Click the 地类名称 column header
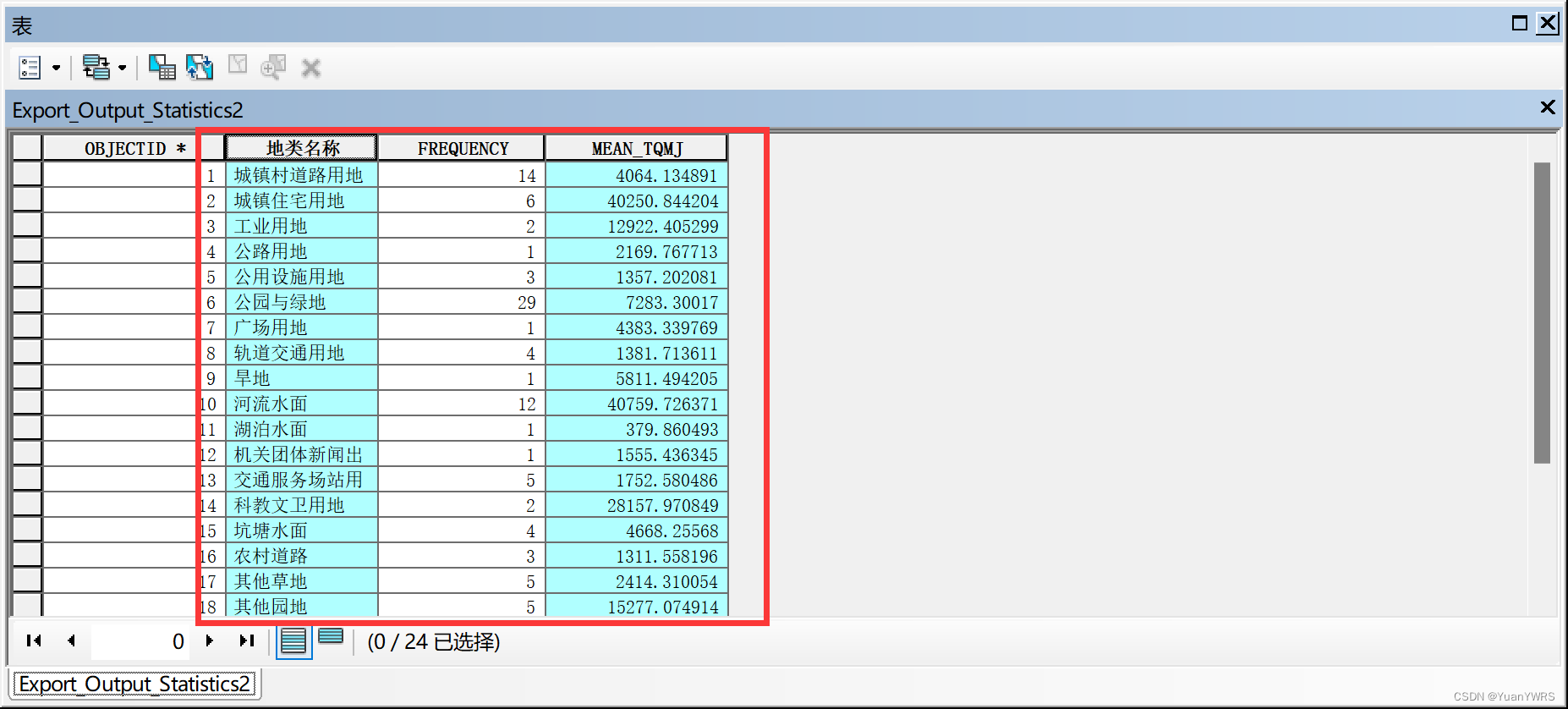This screenshot has width=1568, height=709. pos(301,148)
